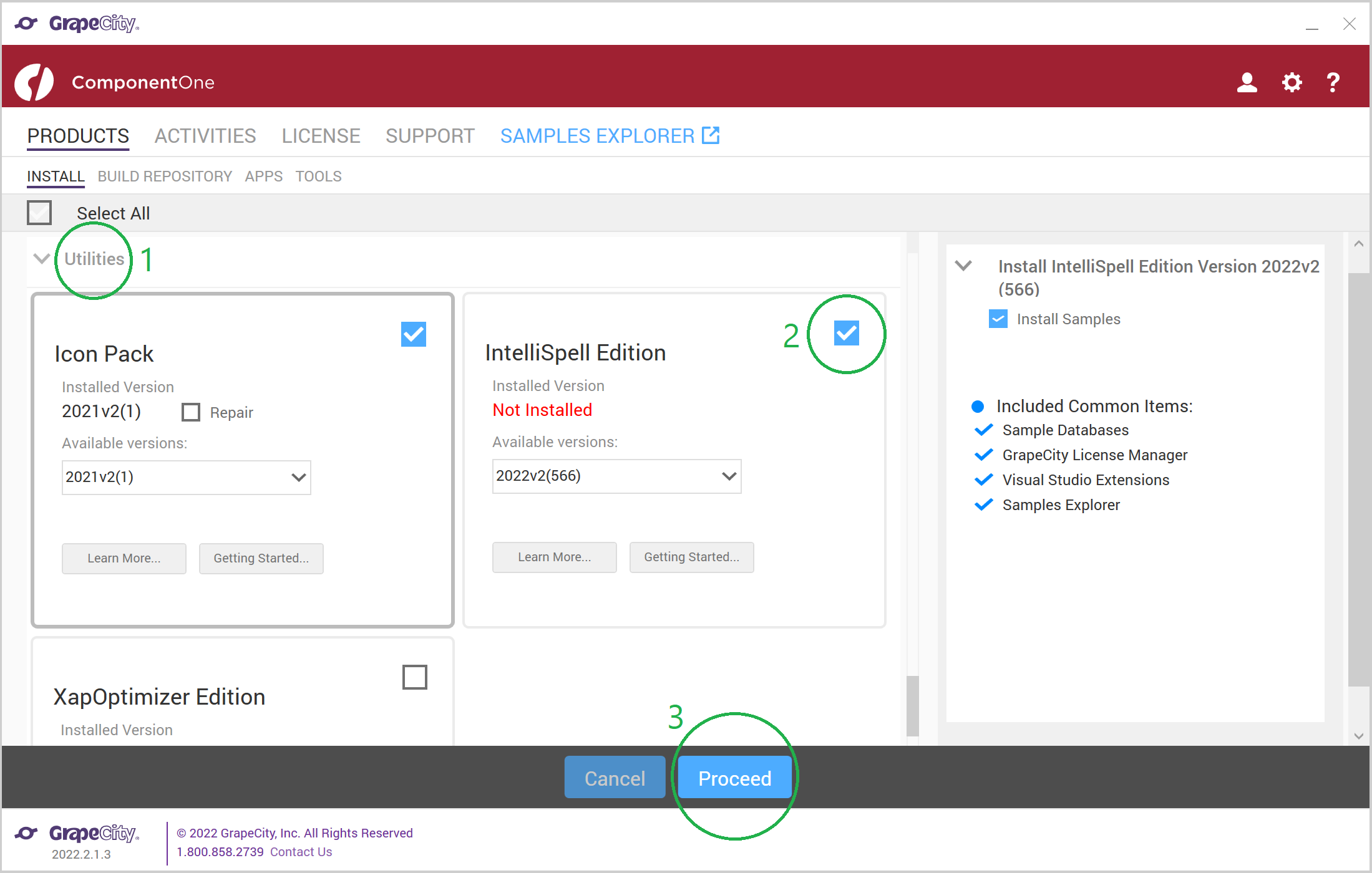Collapse the Install IntelliSpell Edition details chevron

[963, 266]
